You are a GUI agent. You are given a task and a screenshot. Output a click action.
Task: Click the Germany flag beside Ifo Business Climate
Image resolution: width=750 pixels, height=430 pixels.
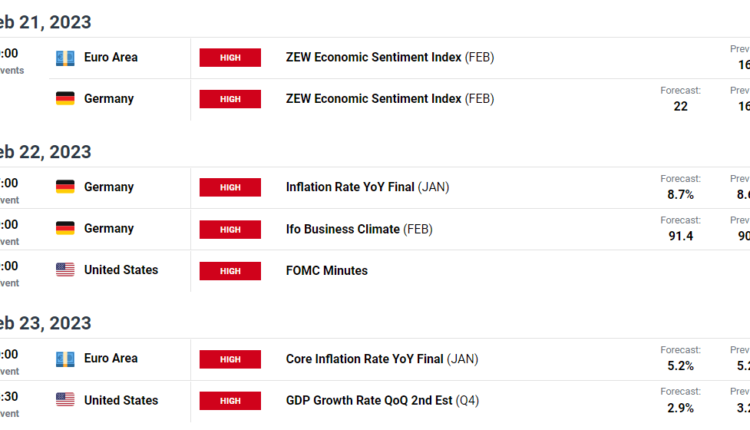click(65, 229)
